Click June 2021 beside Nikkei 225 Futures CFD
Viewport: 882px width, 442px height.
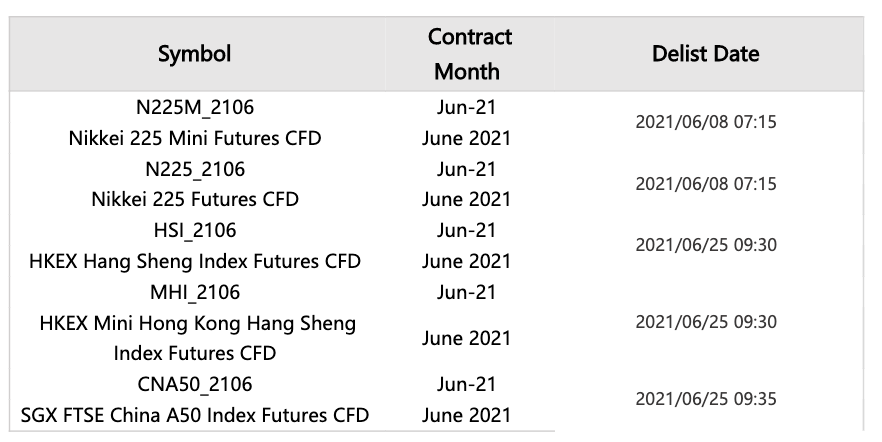click(x=466, y=199)
